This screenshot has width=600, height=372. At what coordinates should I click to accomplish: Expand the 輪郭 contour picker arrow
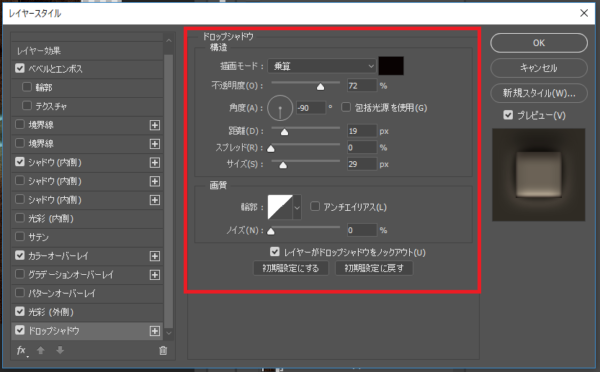(297, 207)
